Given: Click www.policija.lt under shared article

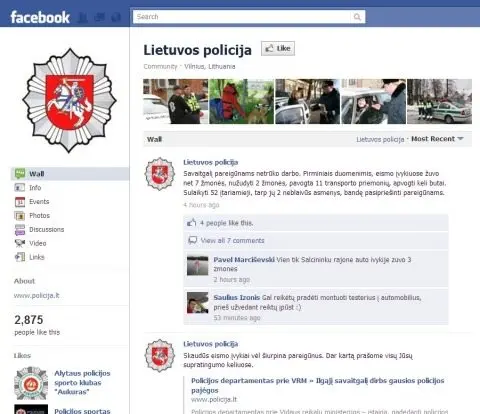Looking at the screenshot, I should [214, 399].
